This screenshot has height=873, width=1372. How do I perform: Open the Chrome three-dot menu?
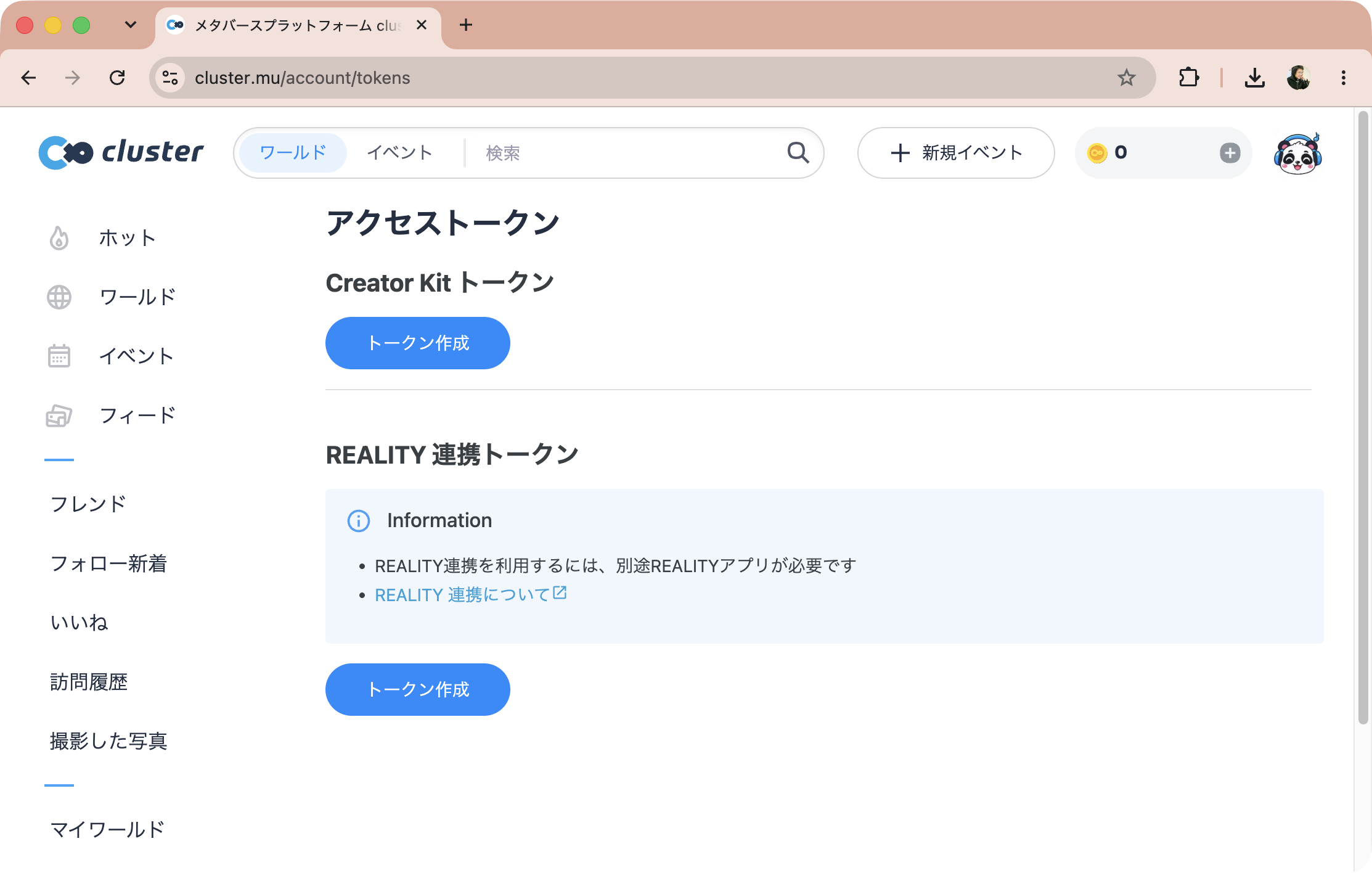click(1343, 78)
